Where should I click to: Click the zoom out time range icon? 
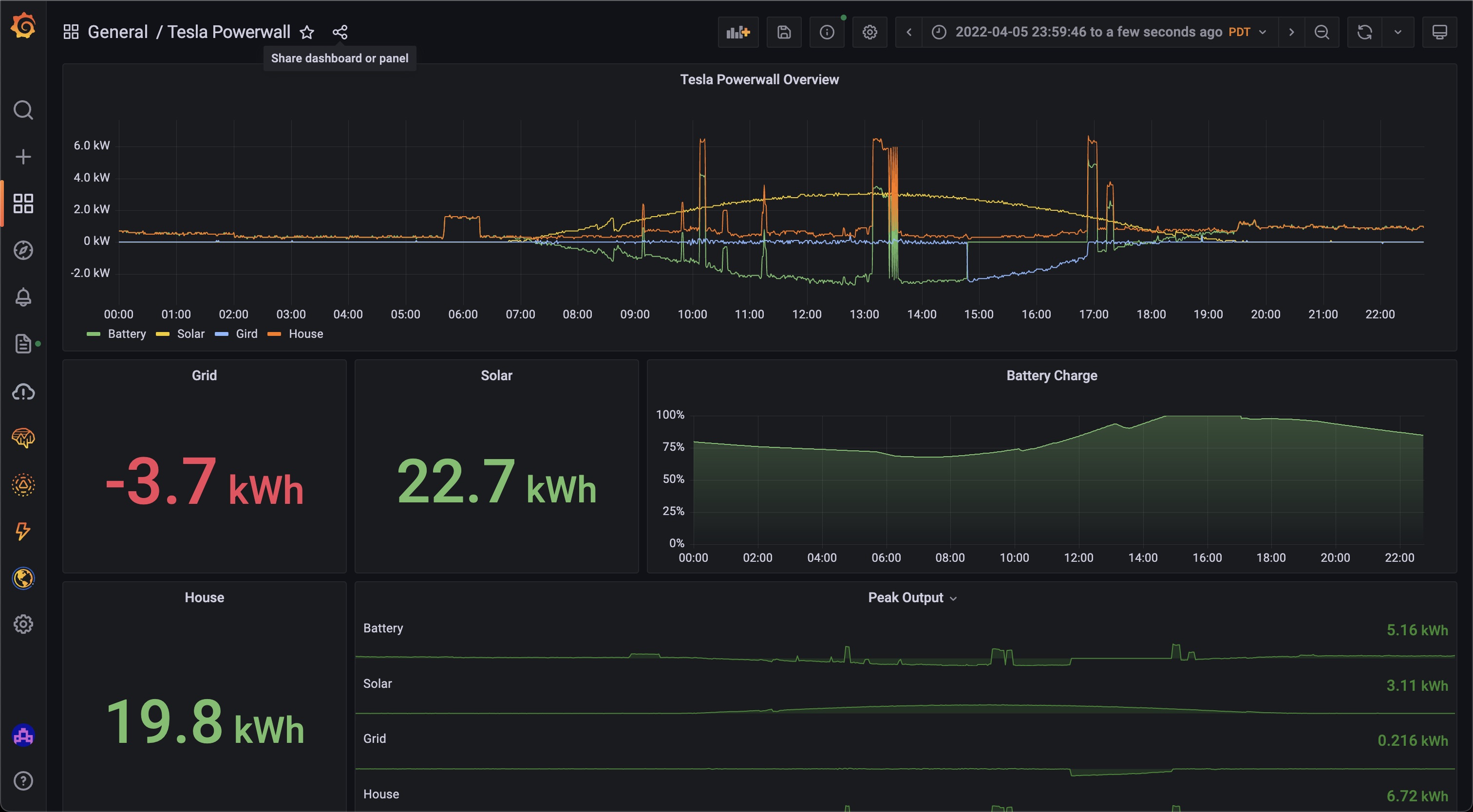coord(1322,32)
